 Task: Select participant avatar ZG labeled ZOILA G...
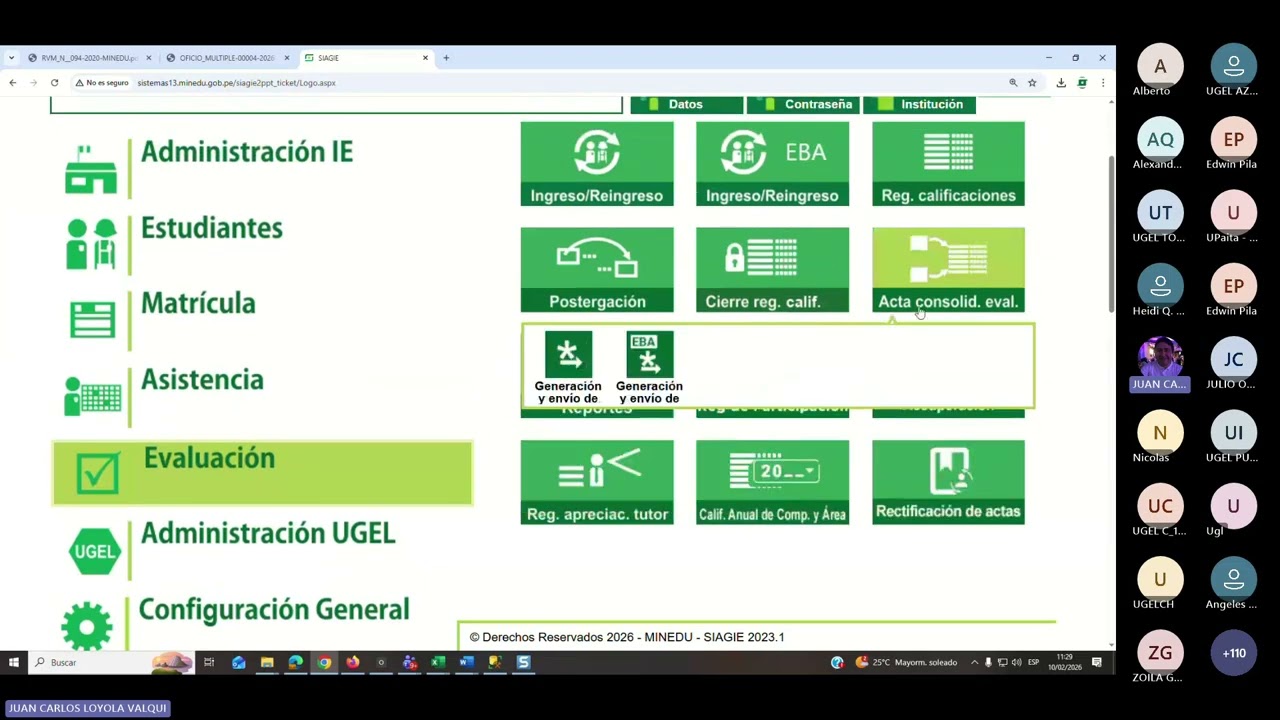[1160, 653]
